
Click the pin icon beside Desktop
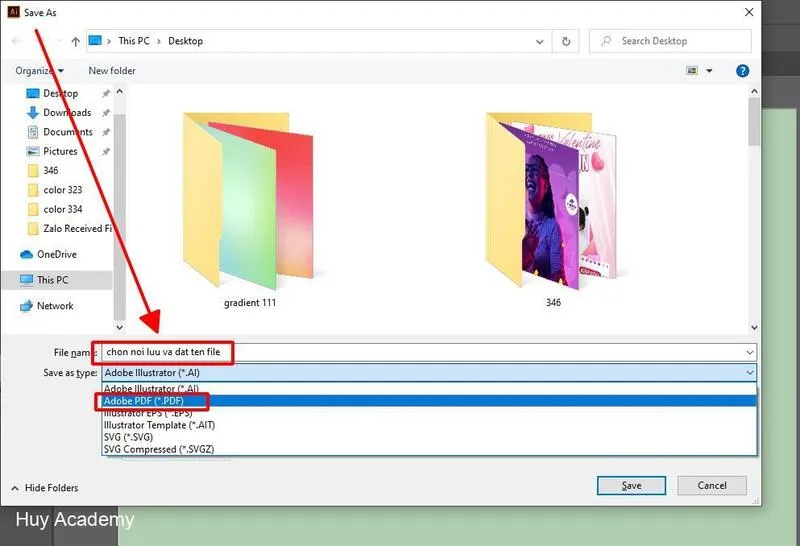(x=106, y=93)
